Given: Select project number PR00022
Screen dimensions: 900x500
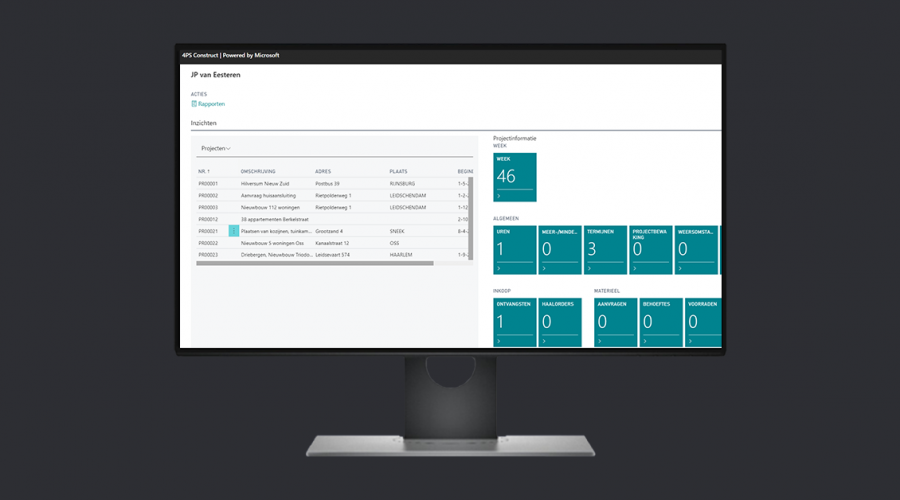Looking at the screenshot, I should [x=208, y=243].
